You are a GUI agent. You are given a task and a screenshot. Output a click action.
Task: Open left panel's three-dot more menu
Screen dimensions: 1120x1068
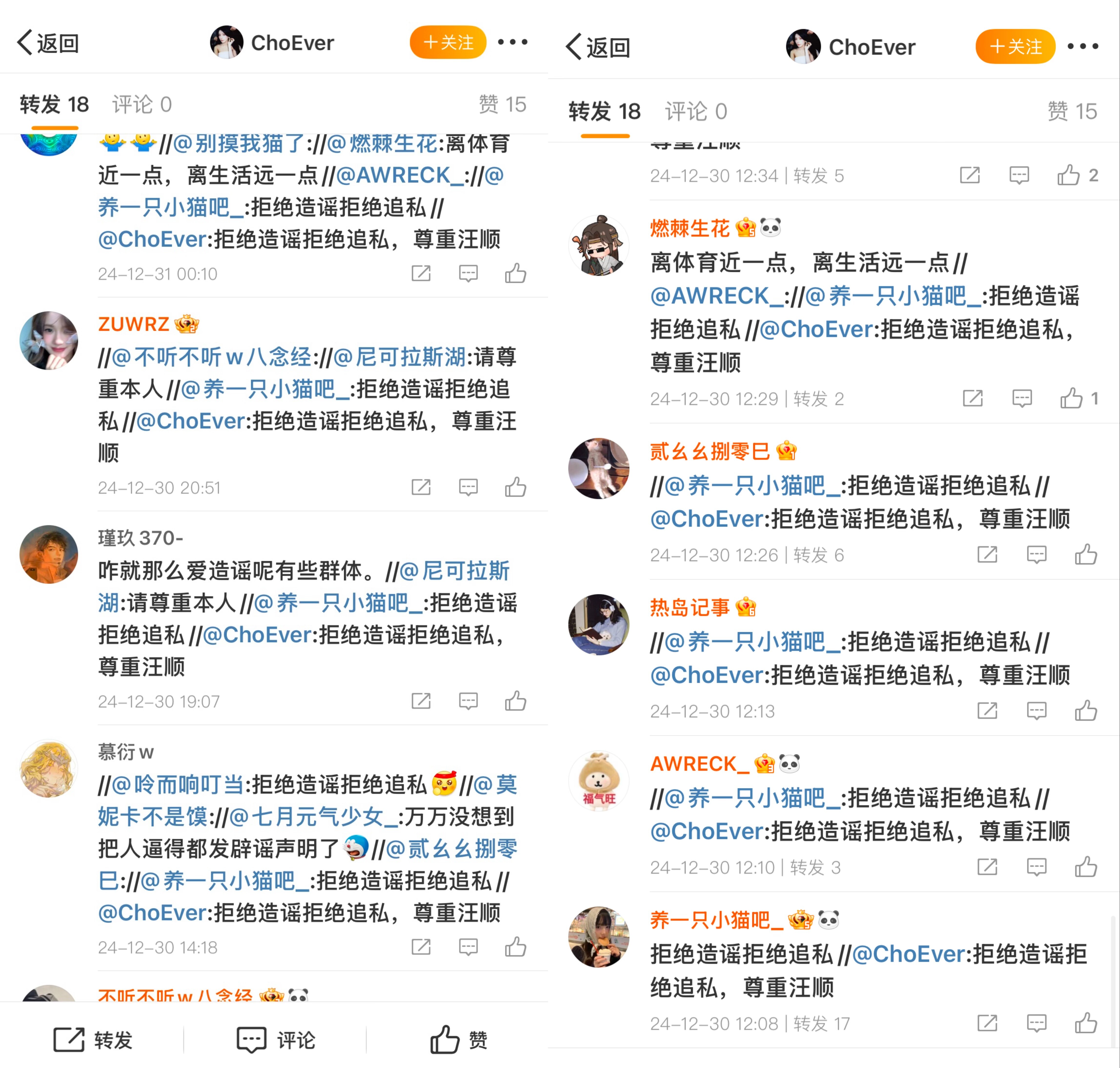point(512,42)
